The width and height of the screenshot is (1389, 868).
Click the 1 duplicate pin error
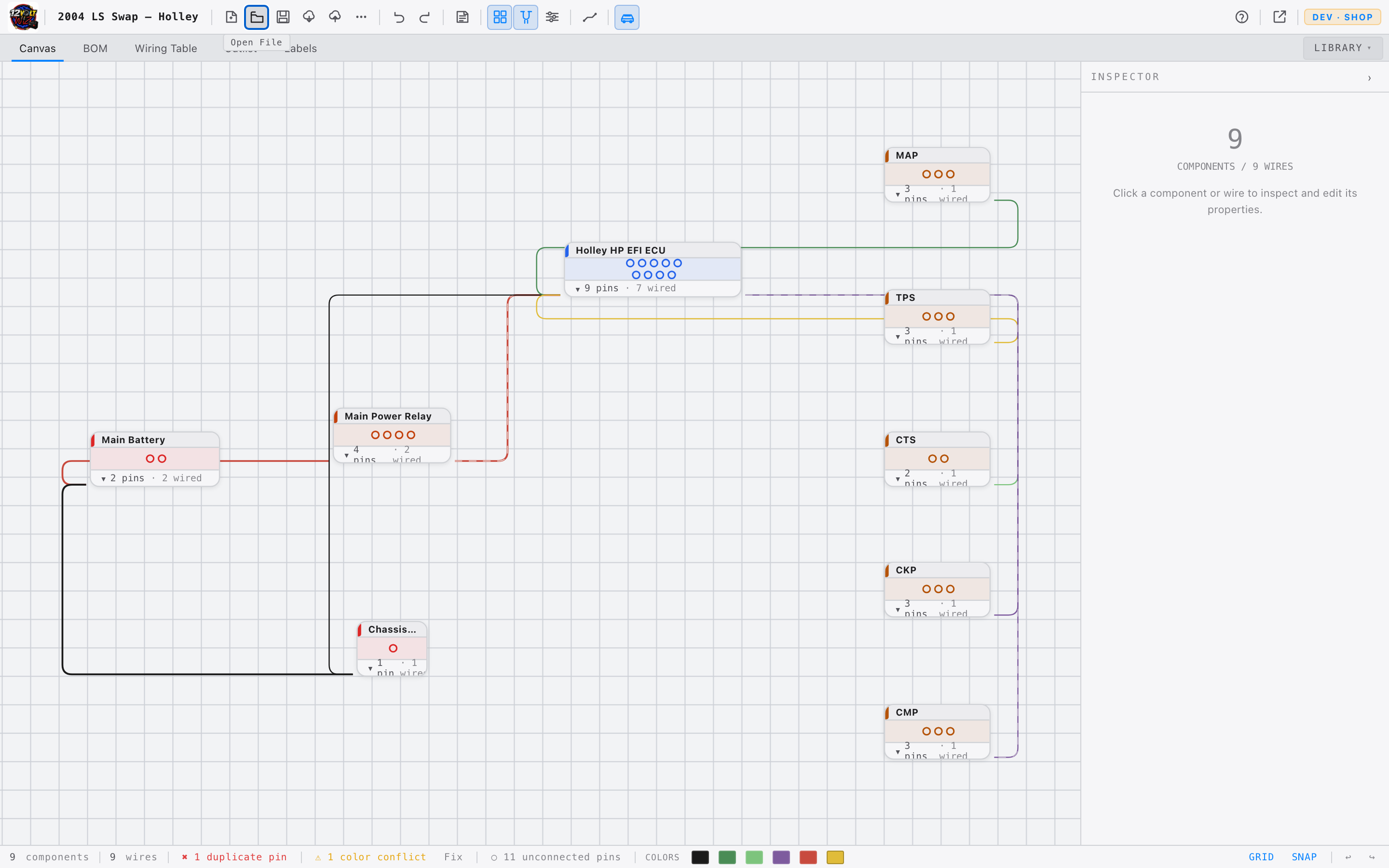pyautogui.click(x=234, y=856)
